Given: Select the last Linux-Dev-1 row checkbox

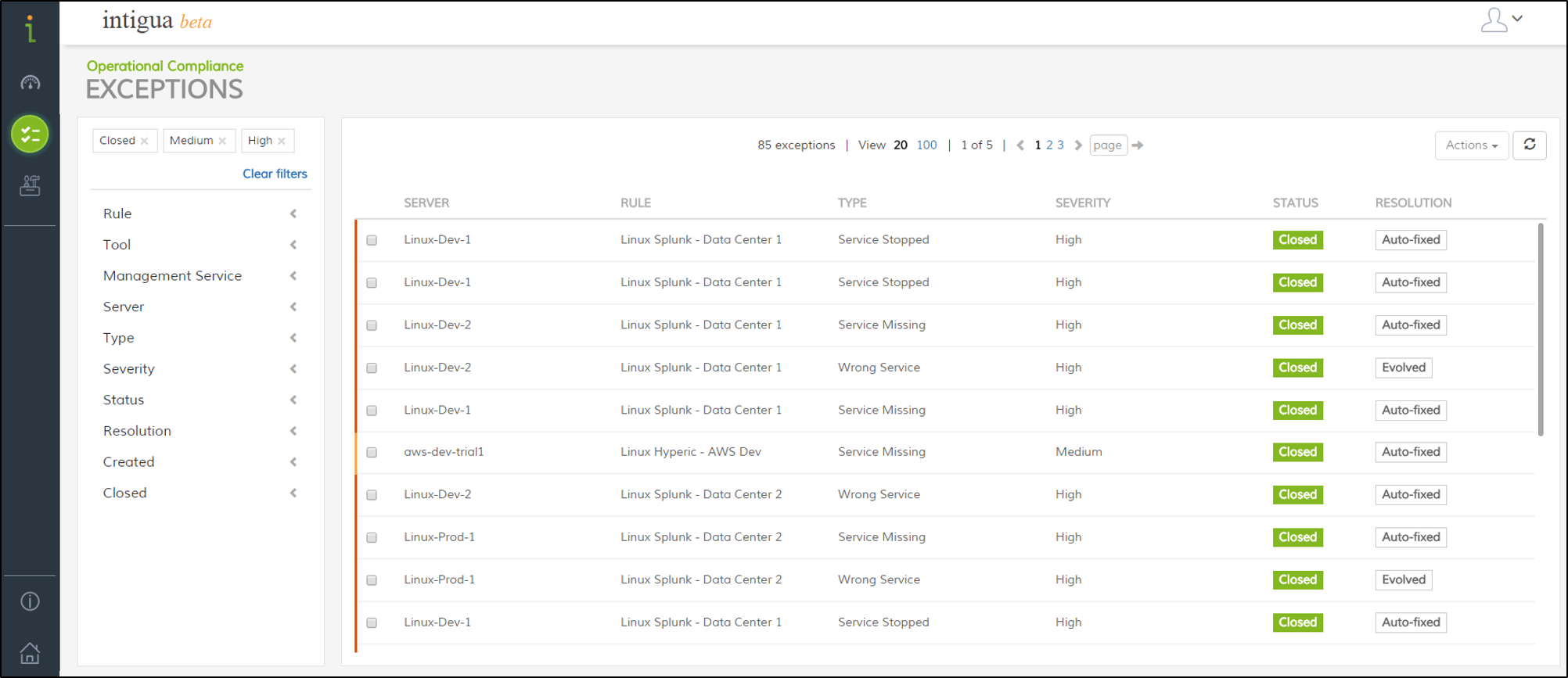Looking at the screenshot, I should (372, 623).
